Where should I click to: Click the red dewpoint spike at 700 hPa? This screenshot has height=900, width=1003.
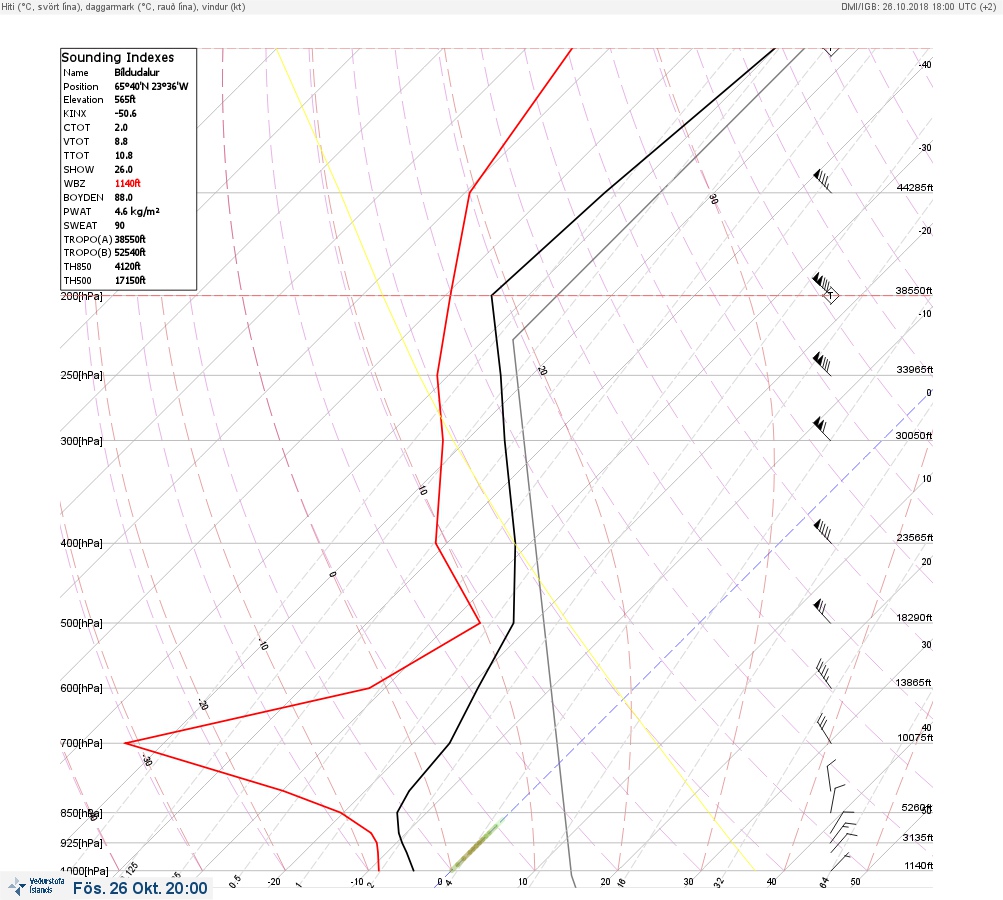[x=126, y=743]
